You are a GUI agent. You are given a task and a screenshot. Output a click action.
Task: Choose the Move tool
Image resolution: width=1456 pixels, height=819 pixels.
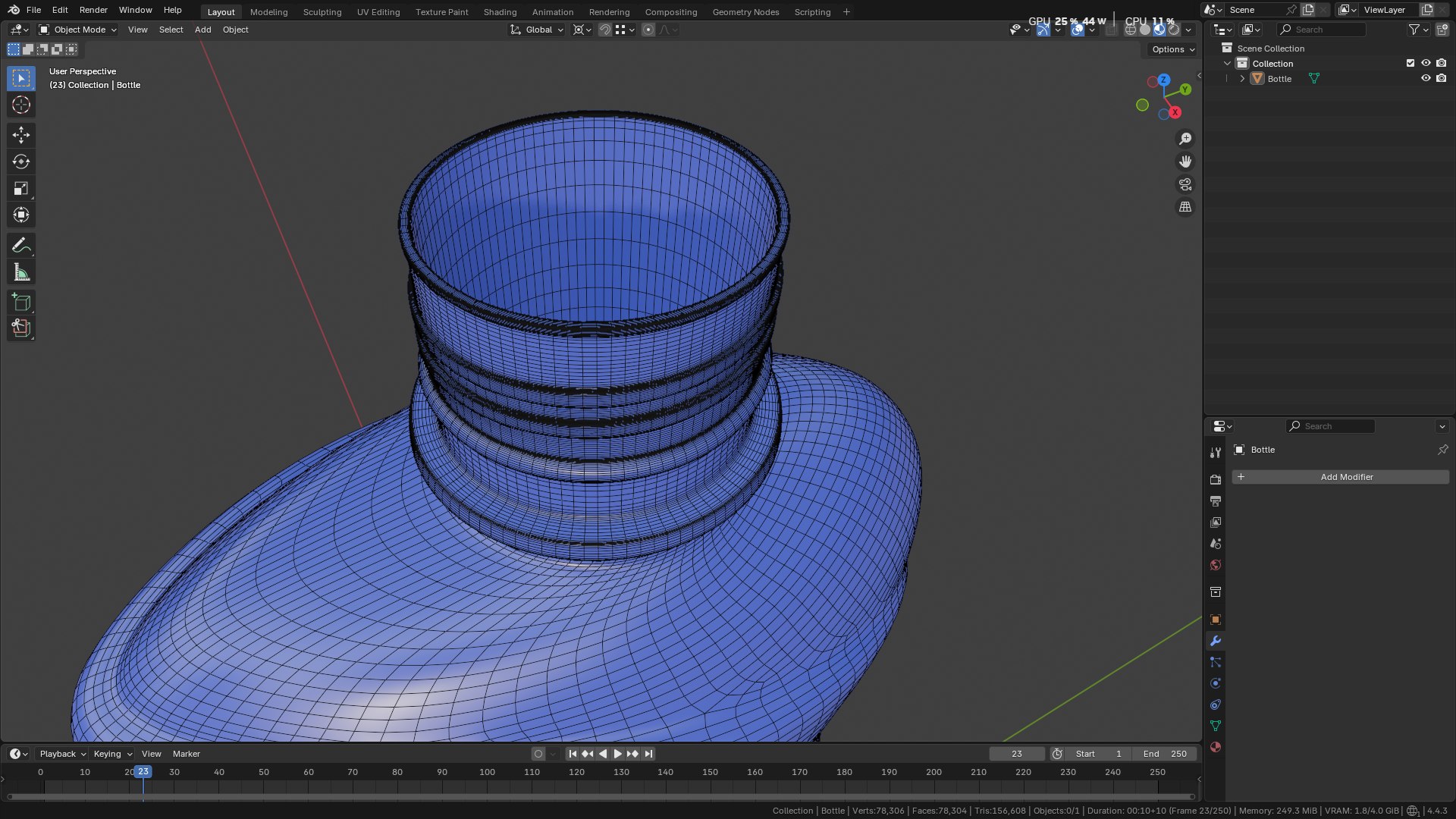tap(21, 135)
